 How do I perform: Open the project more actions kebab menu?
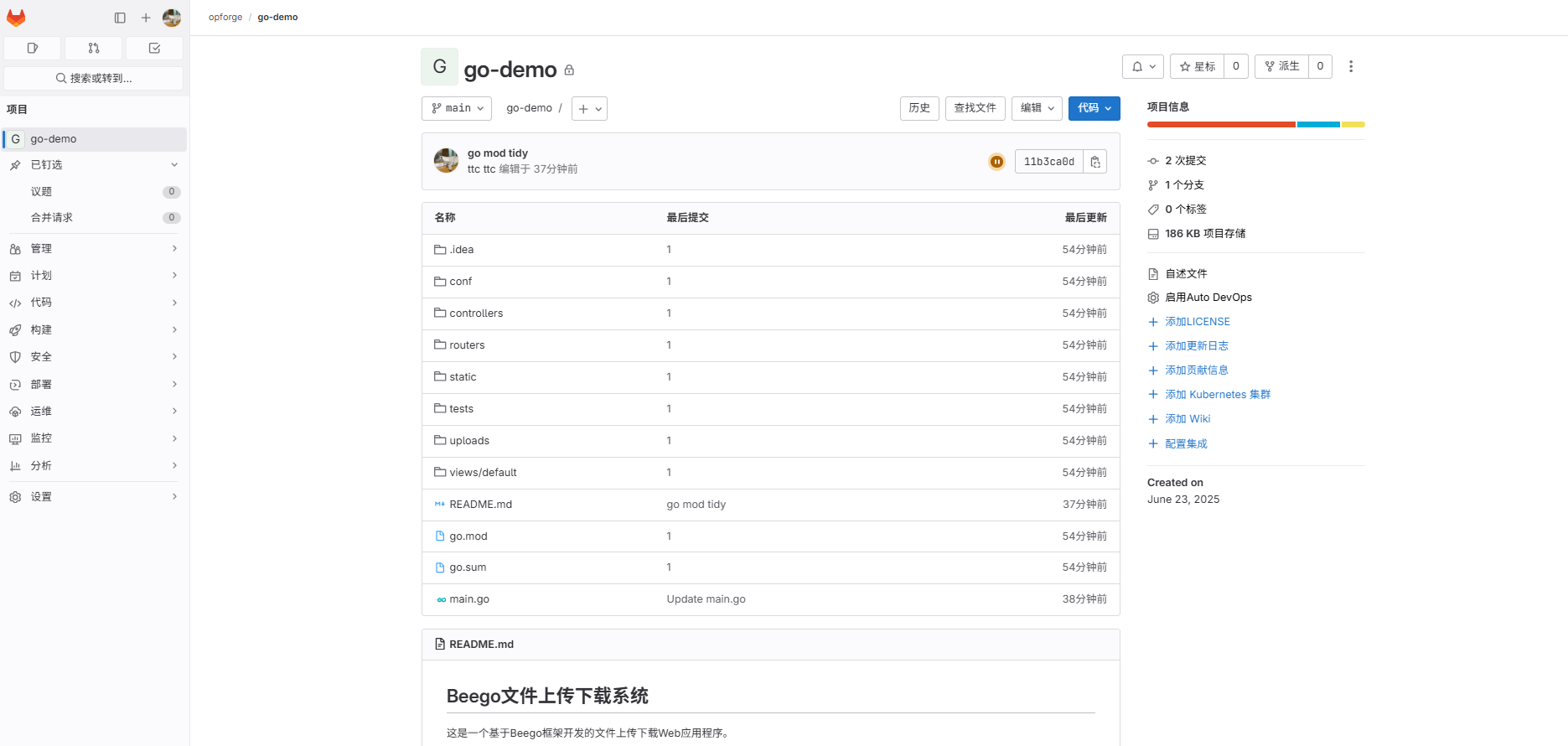click(1351, 66)
